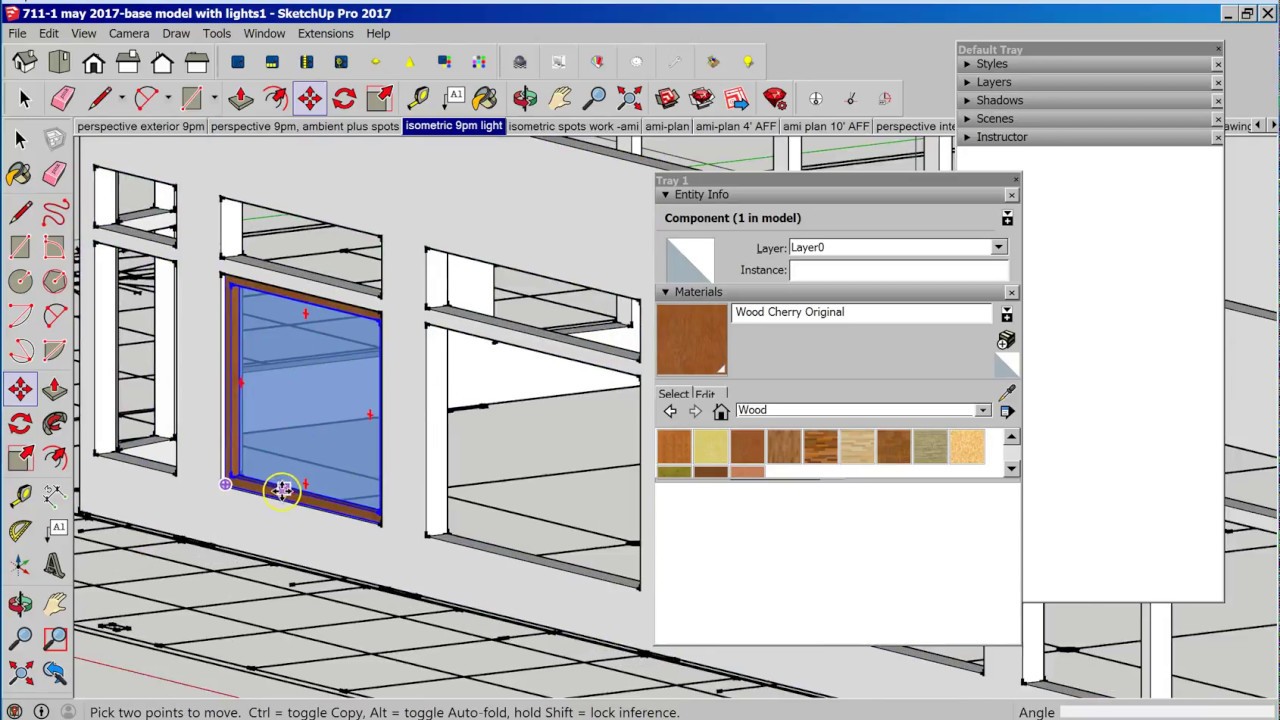1280x720 pixels.
Task: Switch to the "ami-plan 4' AFF" scene tab
Action: [736, 126]
